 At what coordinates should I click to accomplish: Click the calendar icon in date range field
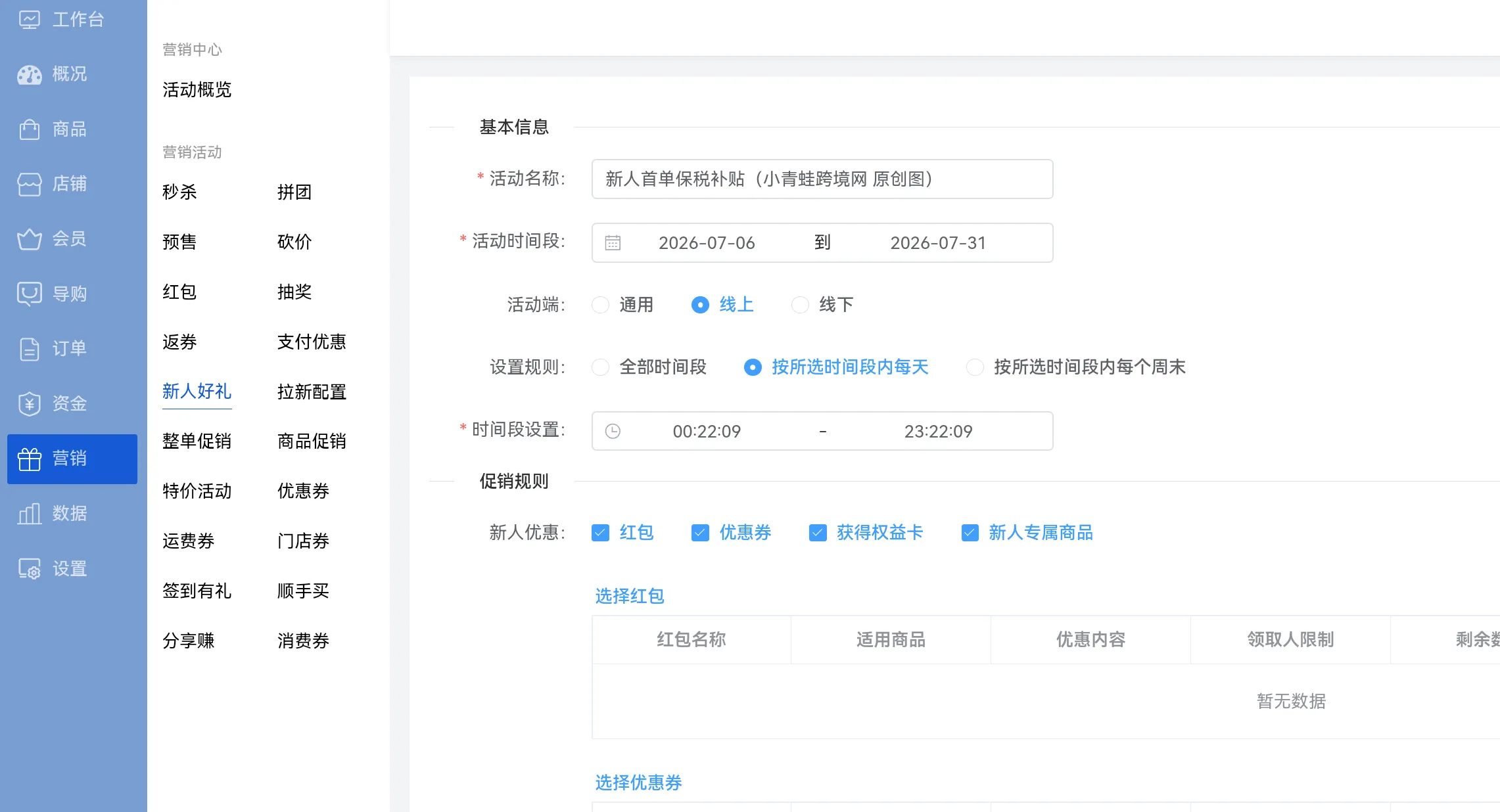pyautogui.click(x=613, y=243)
